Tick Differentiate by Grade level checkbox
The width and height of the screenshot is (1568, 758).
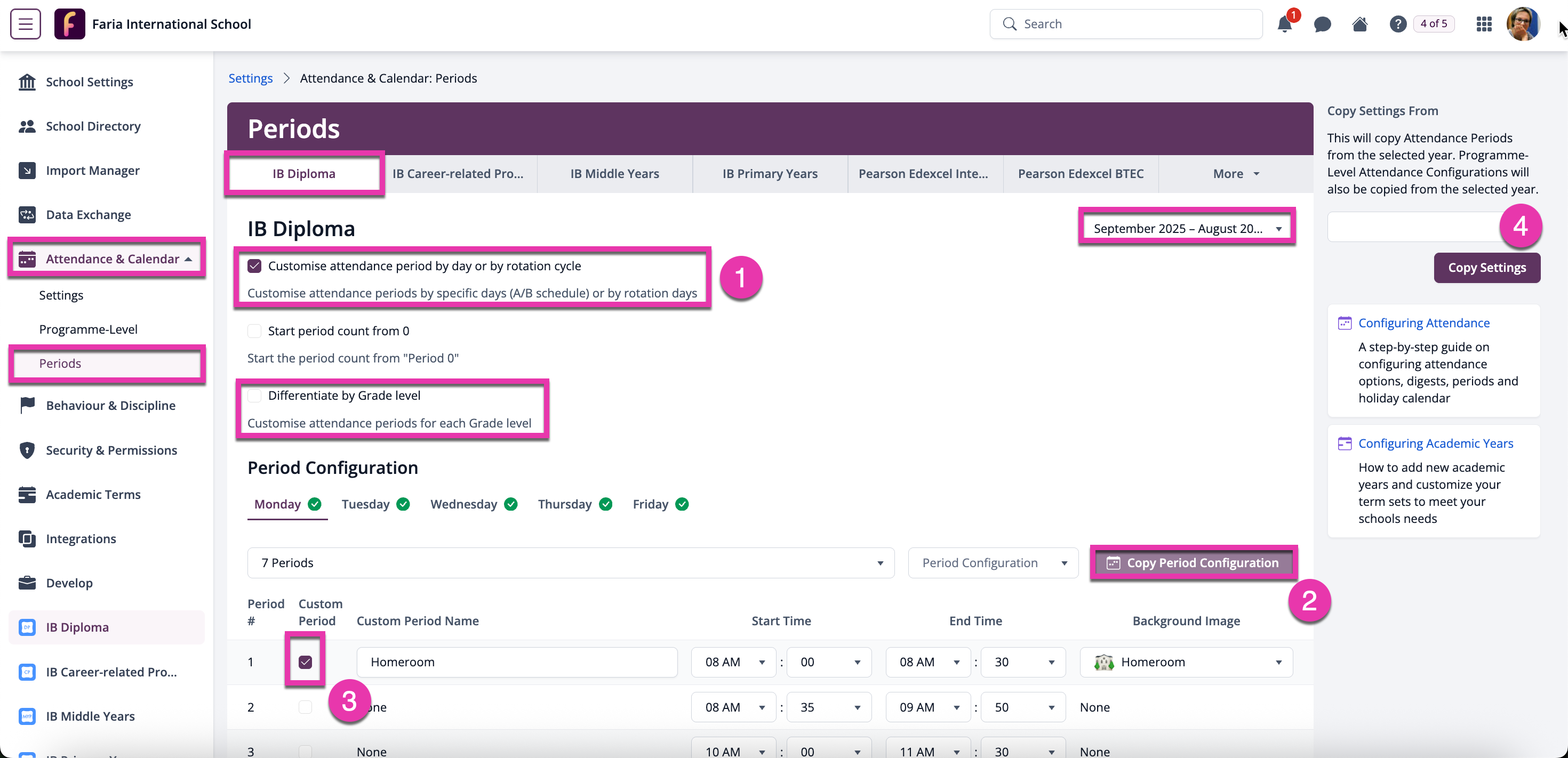[254, 396]
